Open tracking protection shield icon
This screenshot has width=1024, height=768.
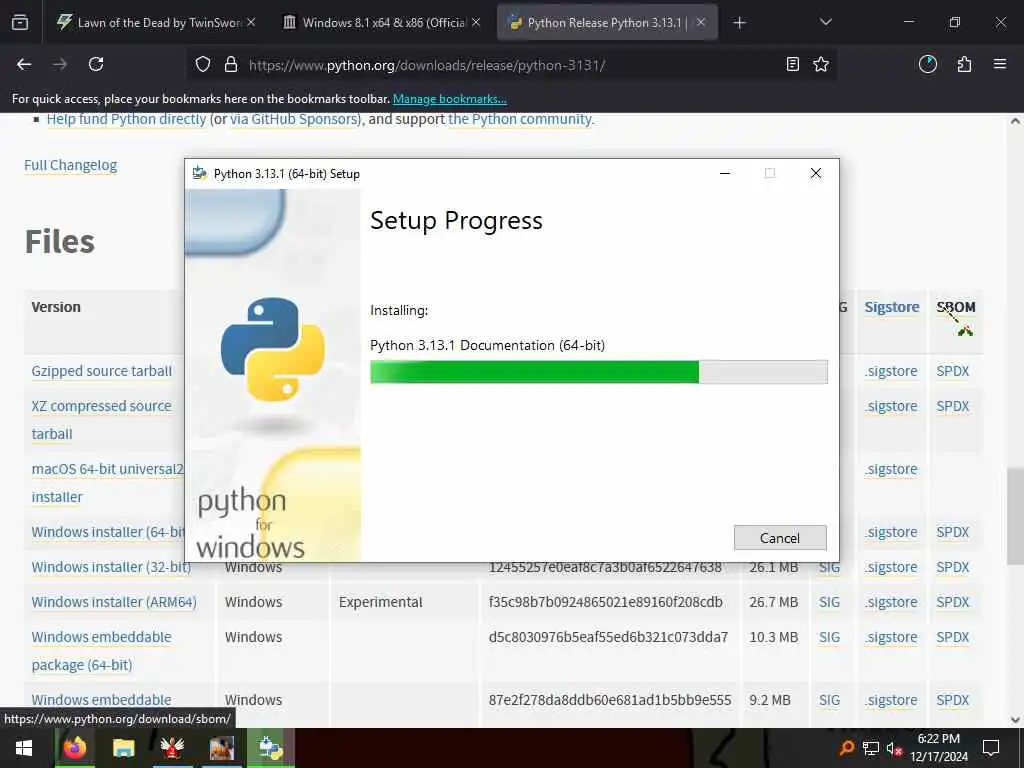(203, 65)
